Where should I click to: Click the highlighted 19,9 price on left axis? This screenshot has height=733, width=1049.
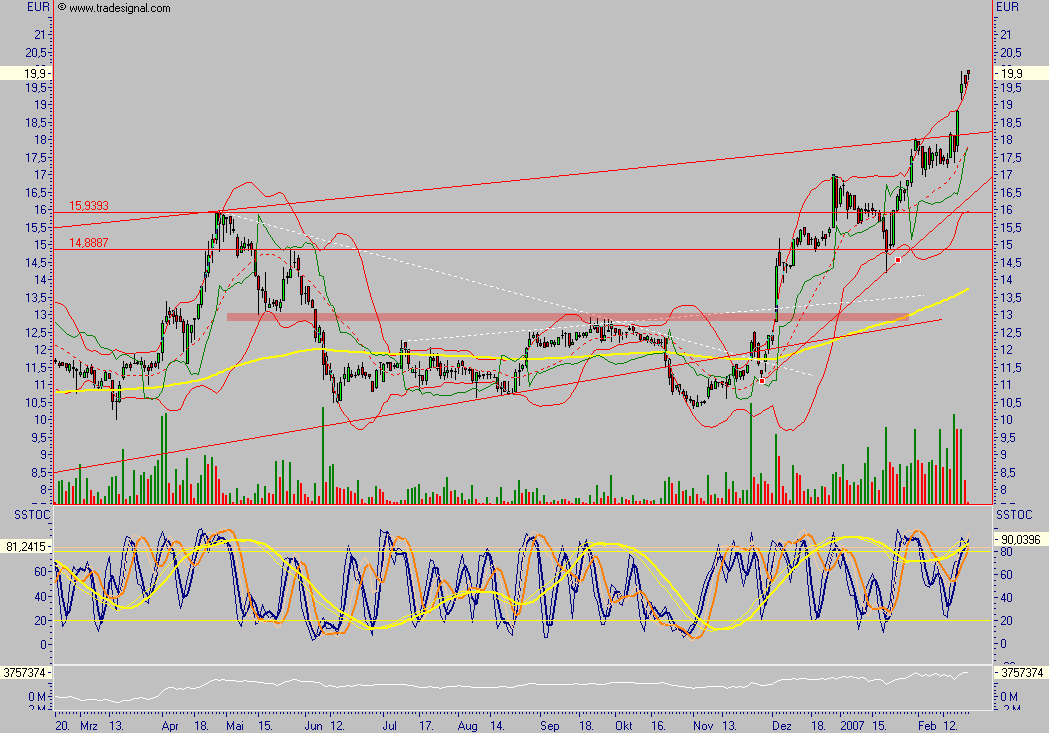27,73
